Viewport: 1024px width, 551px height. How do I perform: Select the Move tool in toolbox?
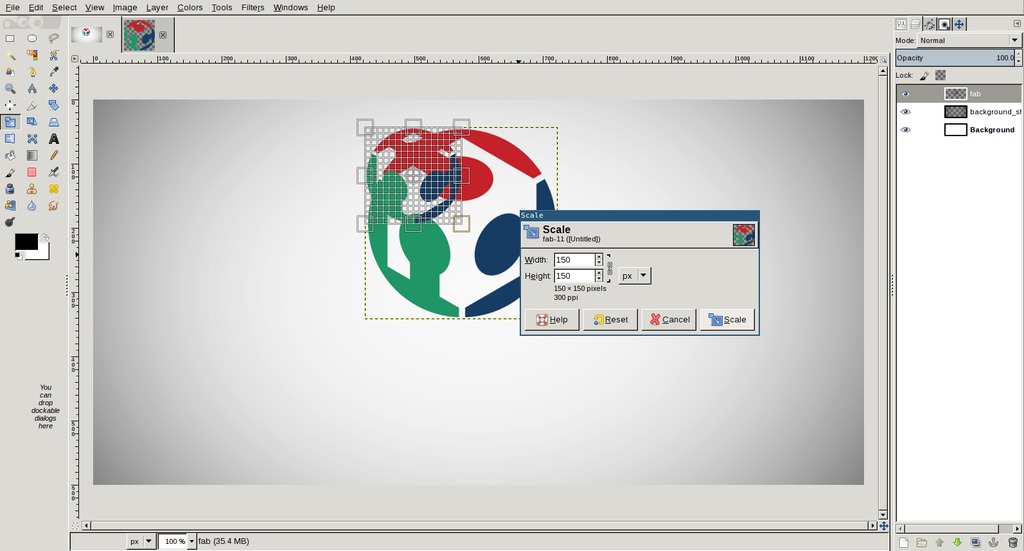tap(54, 88)
